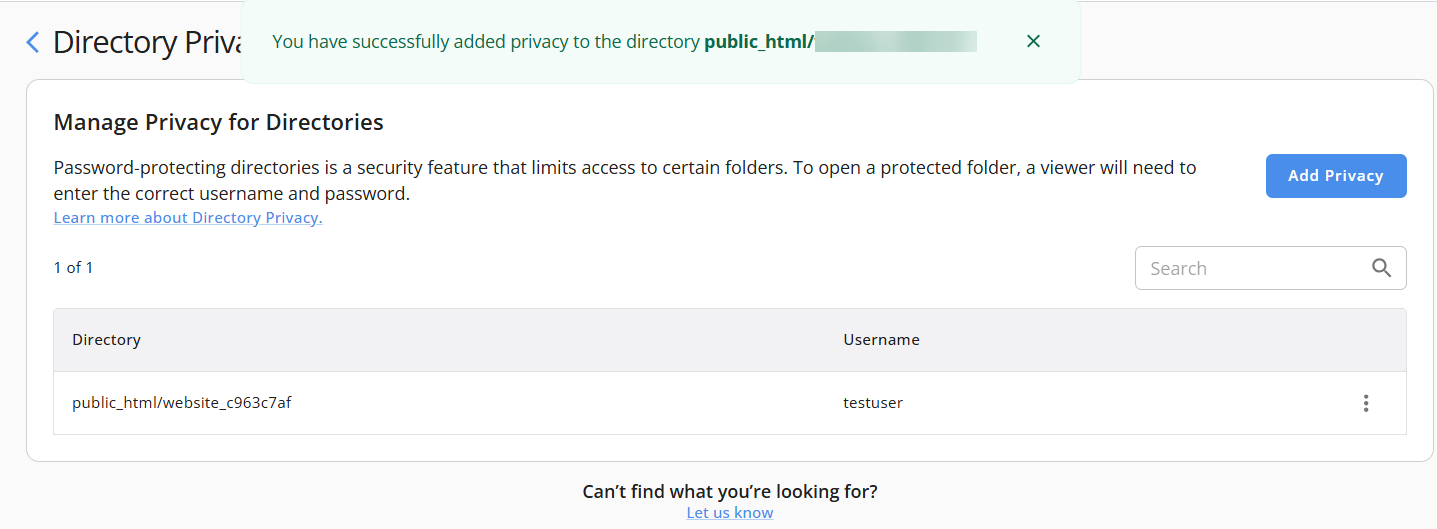Click the success message text in the notification
The height and width of the screenshot is (529, 1437).
pyautogui.click(x=486, y=41)
